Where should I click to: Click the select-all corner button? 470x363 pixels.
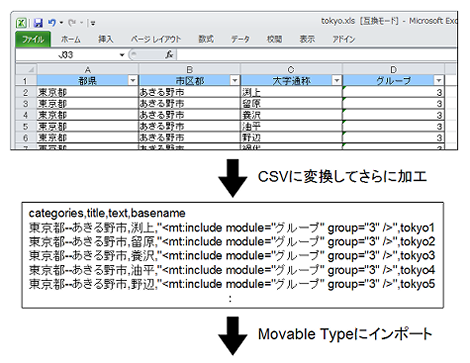[x=26, y=69]
